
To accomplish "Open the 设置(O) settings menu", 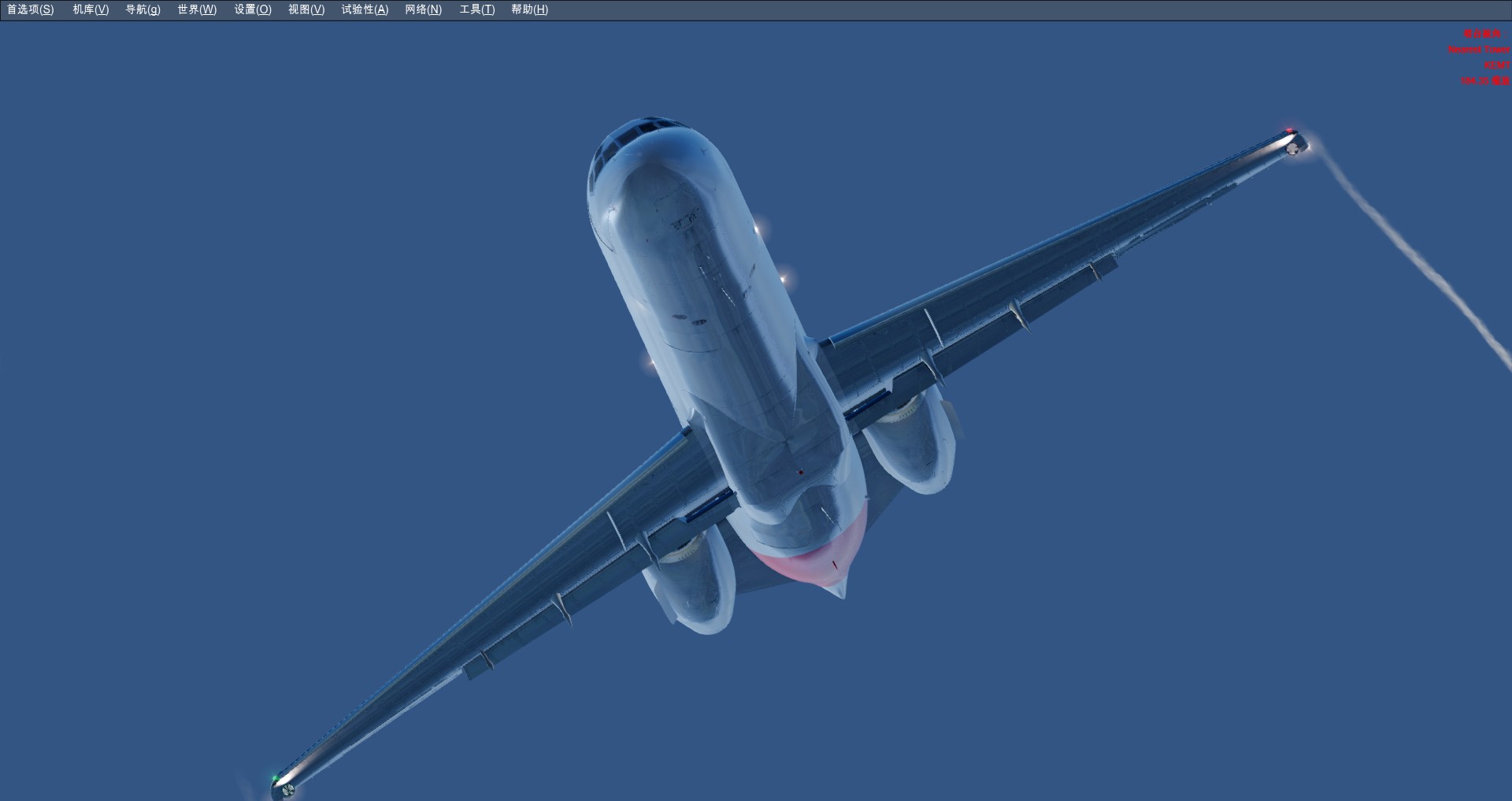I will point(253,9).
